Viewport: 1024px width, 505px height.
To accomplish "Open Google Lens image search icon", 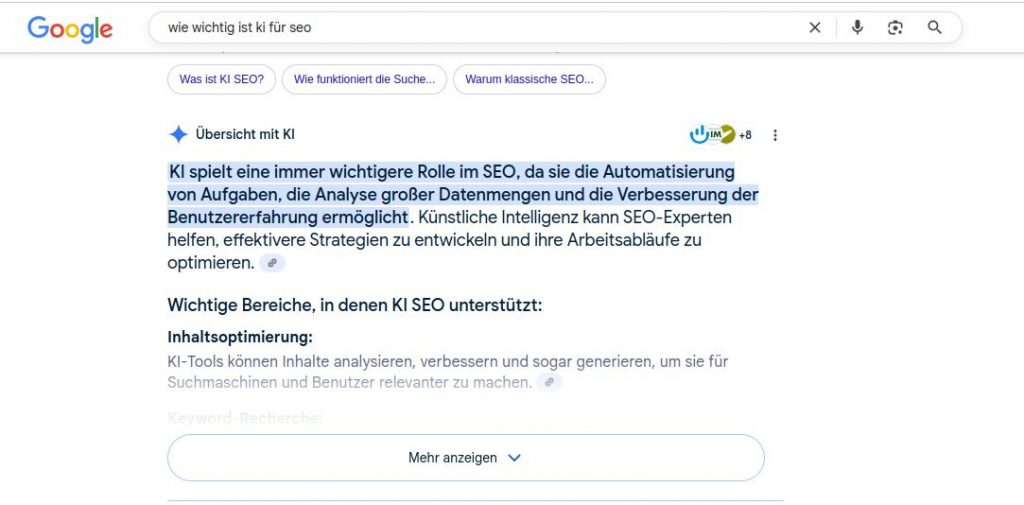I will click(895, 27).
